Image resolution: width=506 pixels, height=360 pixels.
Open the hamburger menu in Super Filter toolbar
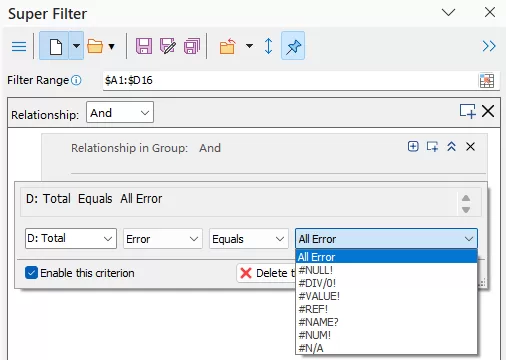pyautogui.click(x=19, y=46)
